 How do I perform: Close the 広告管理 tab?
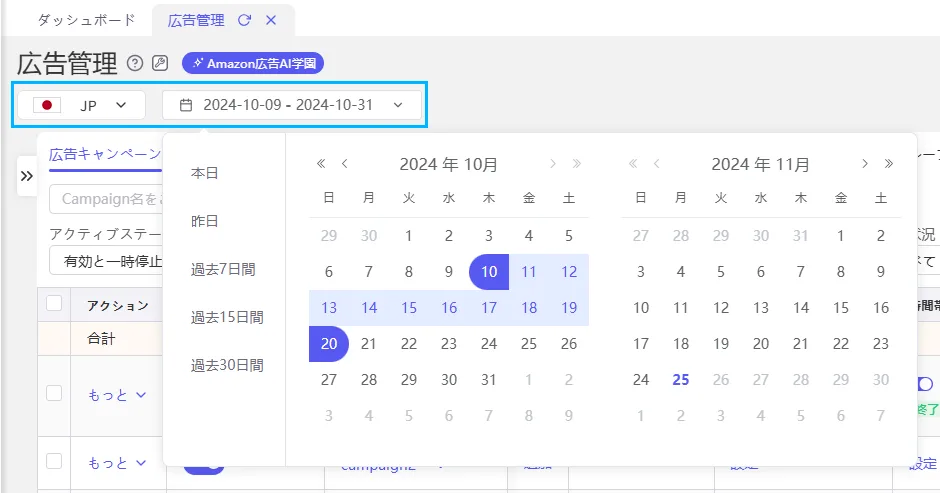271,20
